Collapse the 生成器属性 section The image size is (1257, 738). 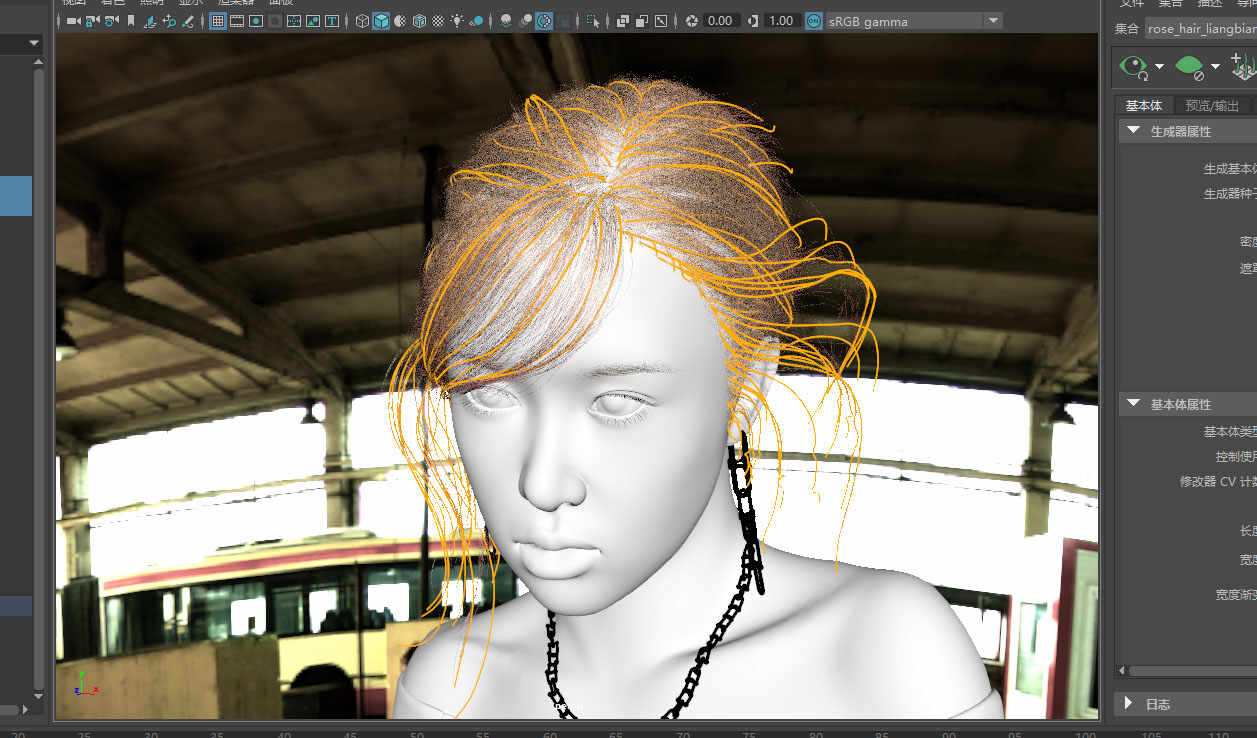point(1133,131)
